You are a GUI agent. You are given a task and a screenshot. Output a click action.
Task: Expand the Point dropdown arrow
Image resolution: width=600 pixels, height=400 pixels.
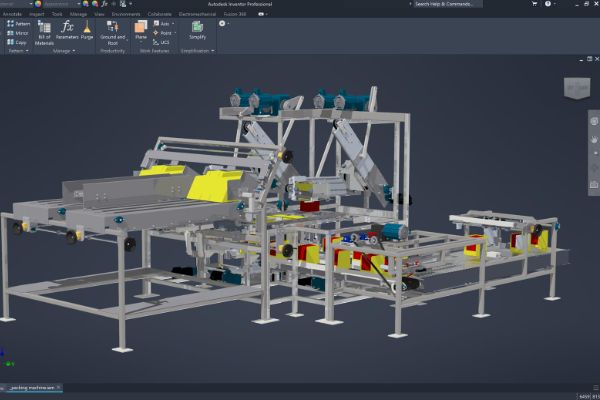tap(175, 33)
